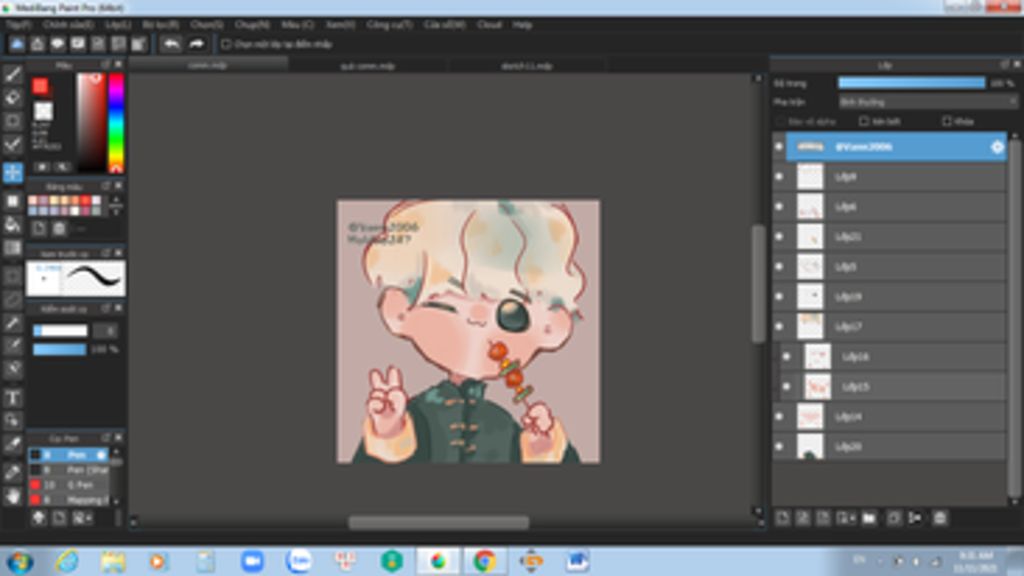
Task: Switch to the quà vann.mdp document tab
Action: (x=368, y=66)
